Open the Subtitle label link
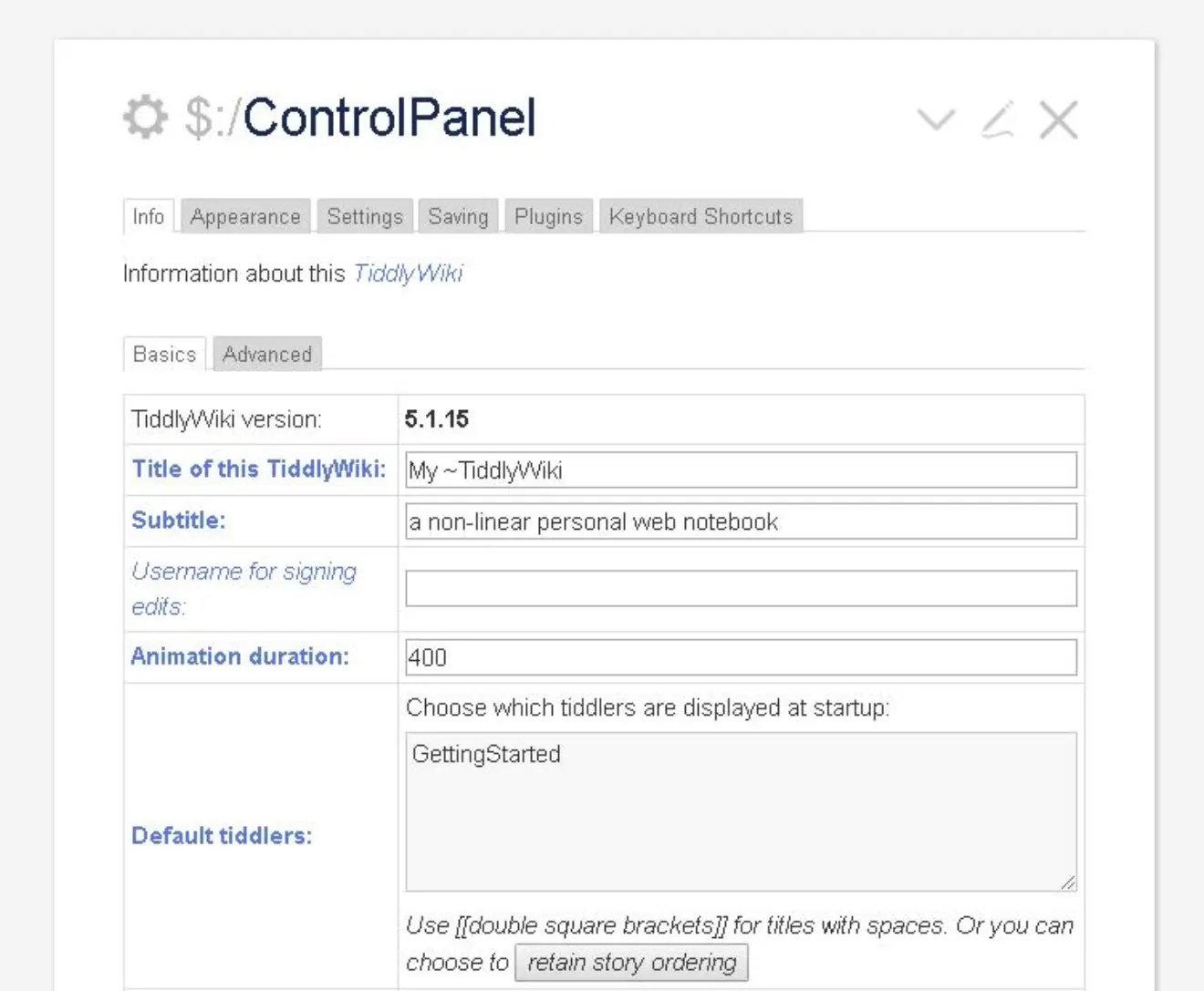The image size is (1204, 991). coord(179,521)
